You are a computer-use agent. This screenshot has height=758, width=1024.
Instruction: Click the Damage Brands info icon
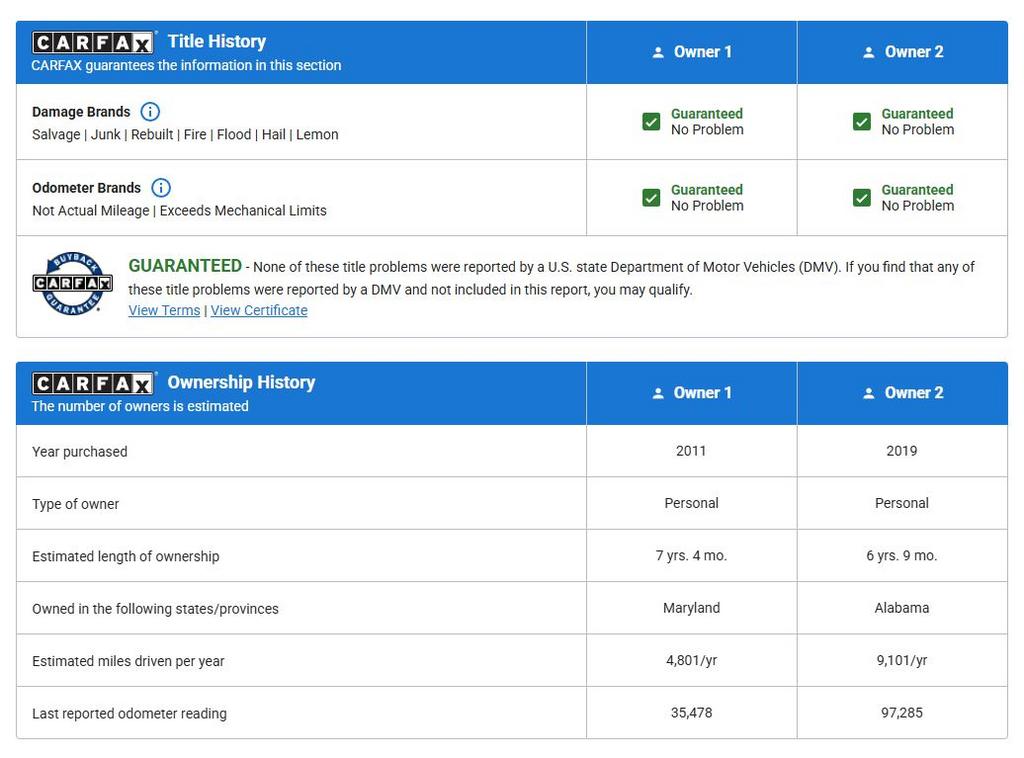(x=150, y=112)
